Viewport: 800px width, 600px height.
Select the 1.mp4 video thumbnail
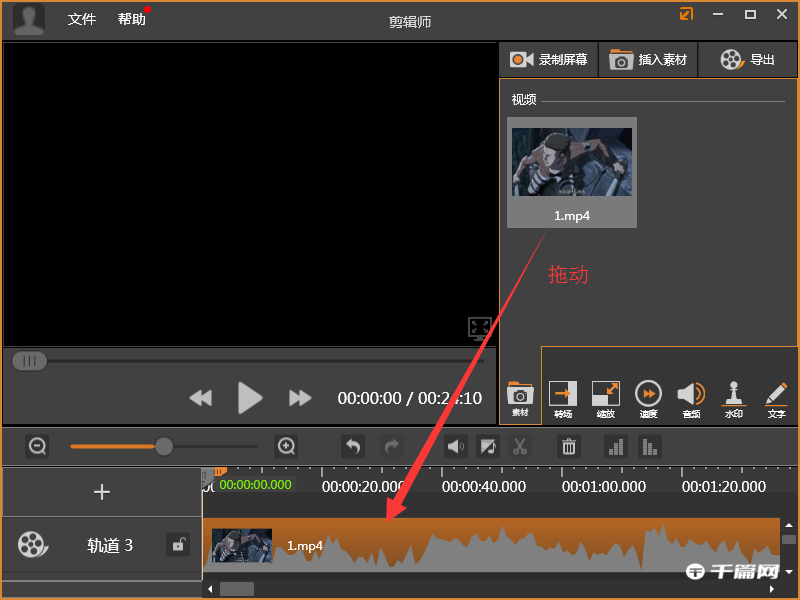pos(572,171)
